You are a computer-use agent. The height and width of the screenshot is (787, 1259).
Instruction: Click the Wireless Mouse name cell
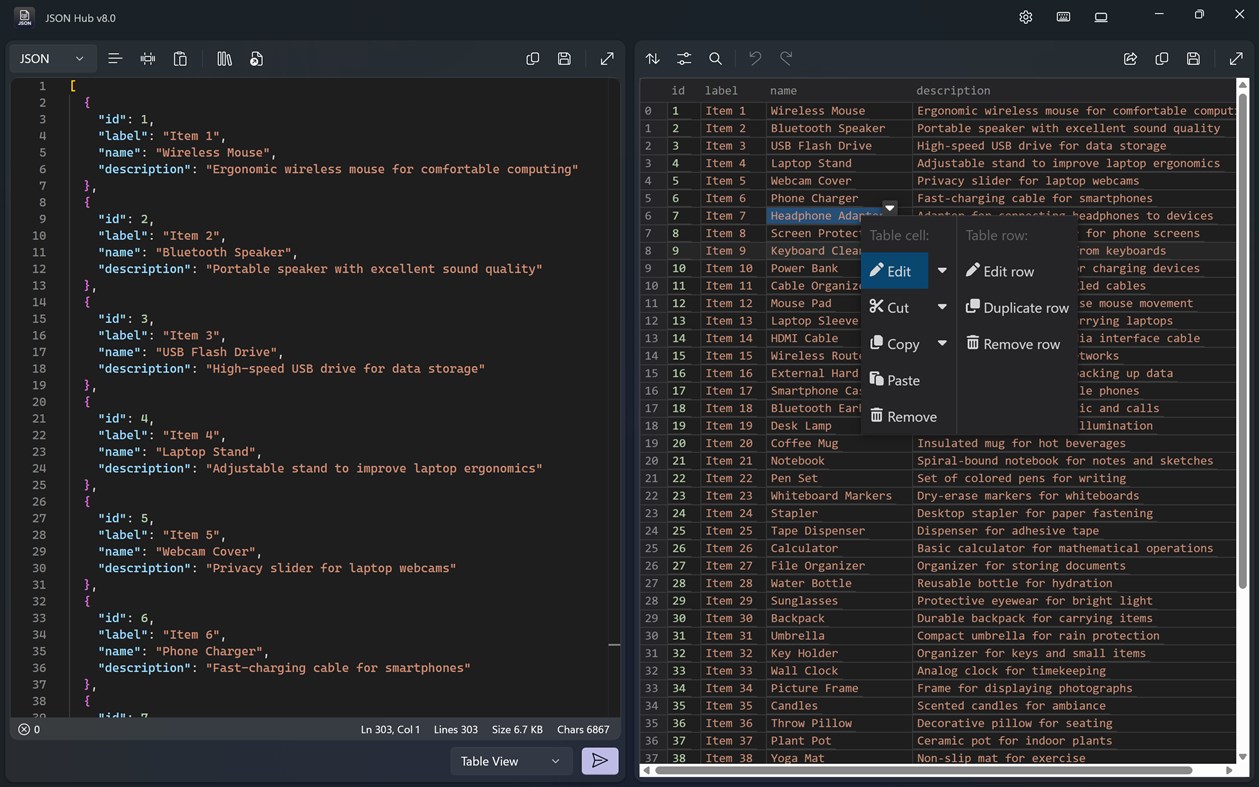click(x=839, y=111)
